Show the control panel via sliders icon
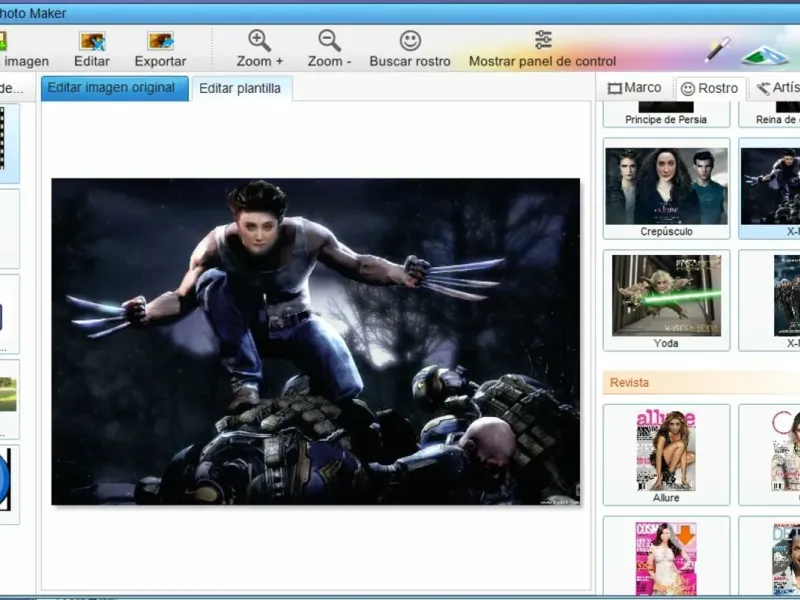800x600 pixels. [543, 40]
